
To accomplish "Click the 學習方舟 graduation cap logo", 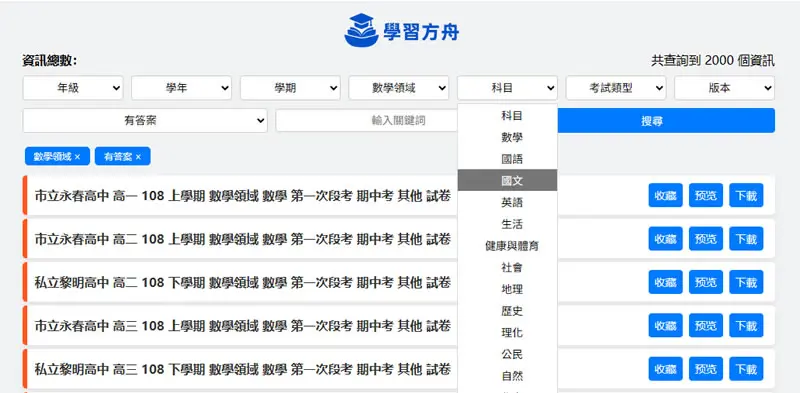I will click(361, 30).
